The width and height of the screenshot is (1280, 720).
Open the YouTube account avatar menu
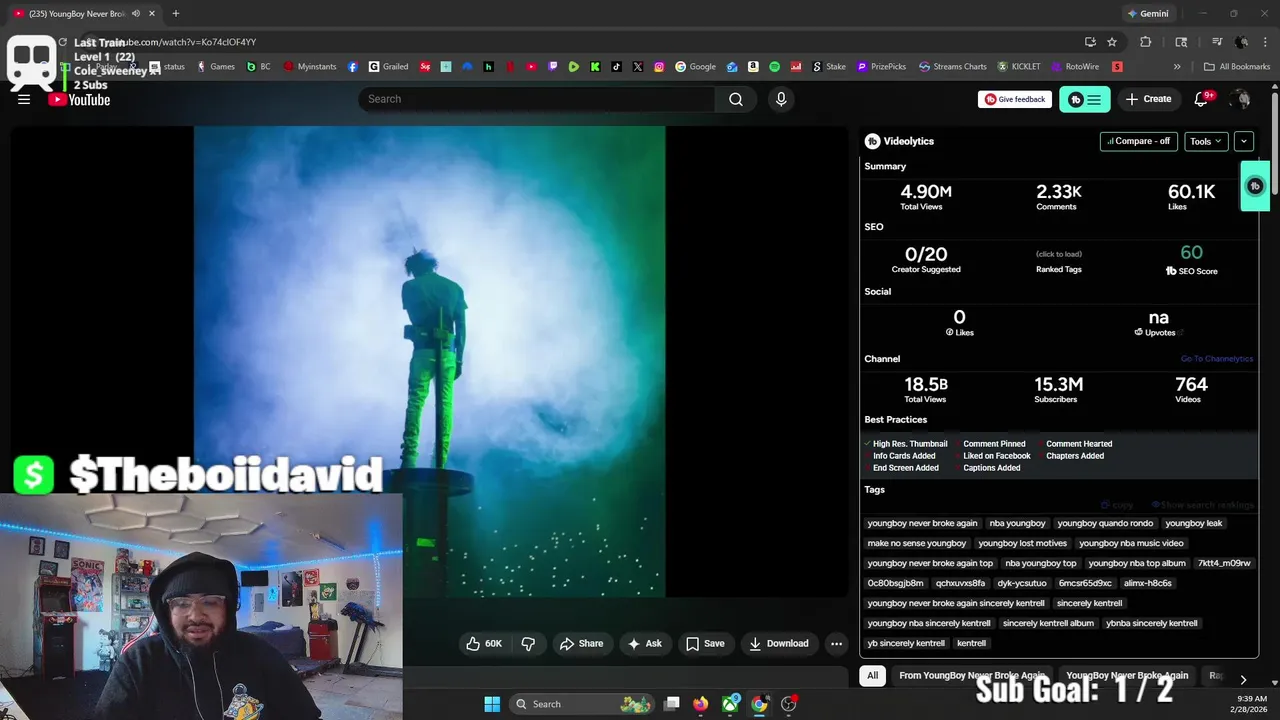pos(1241,99)
